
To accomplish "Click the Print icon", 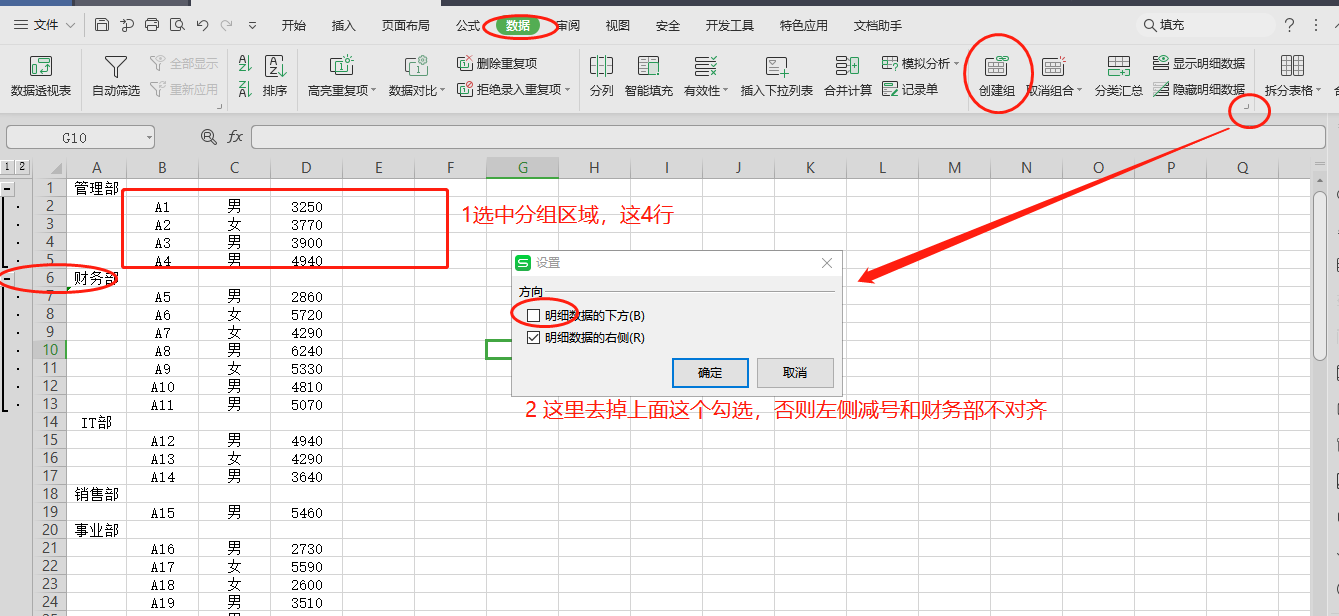I will 152,25.
